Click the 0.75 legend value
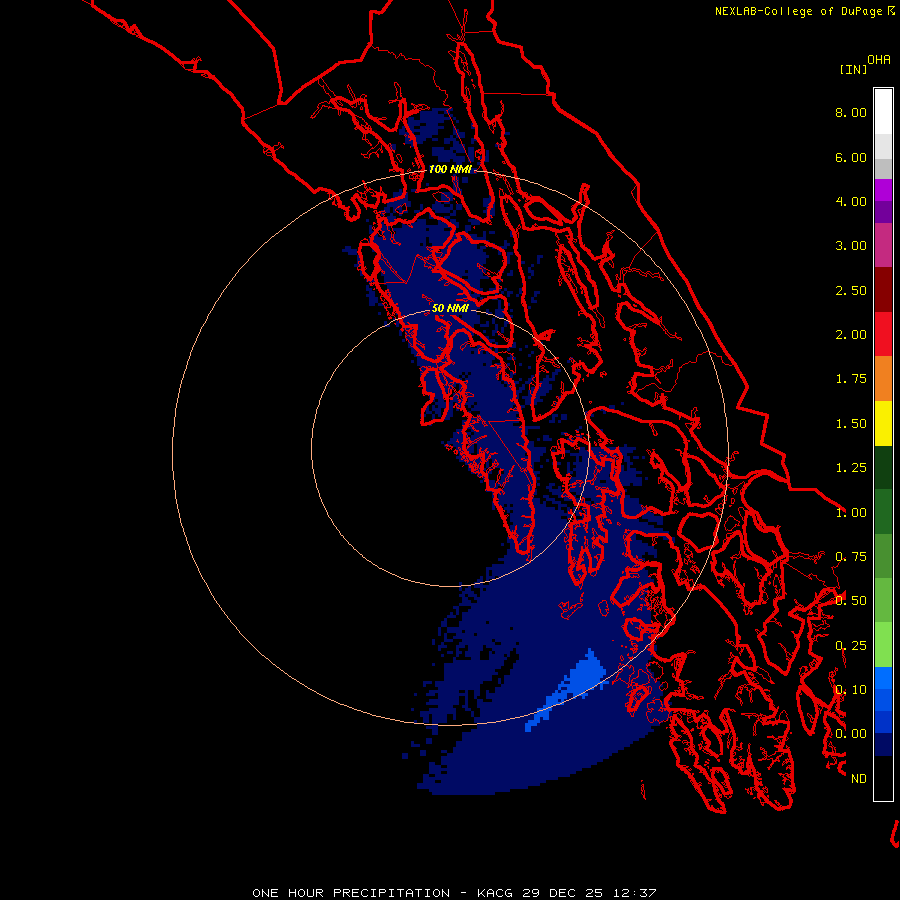 851,557
